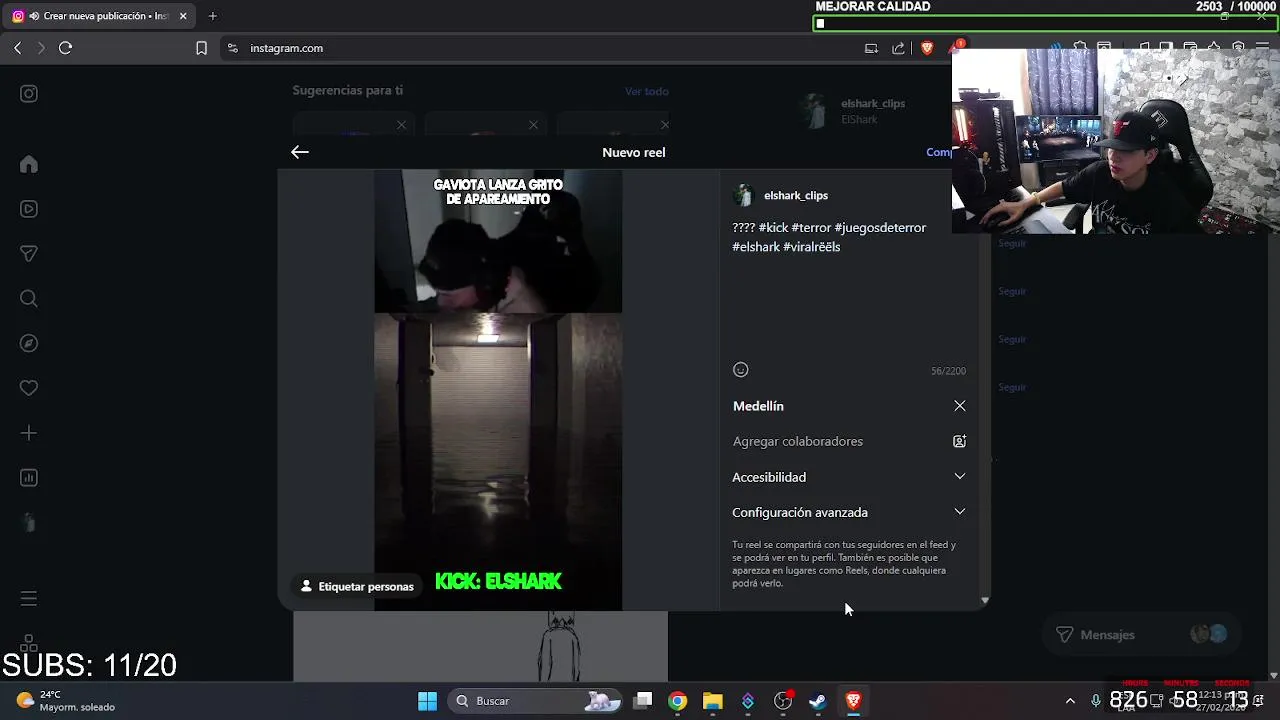Open Brave browser from the taskbar
1280x720 pixels.
coord(853,701)
